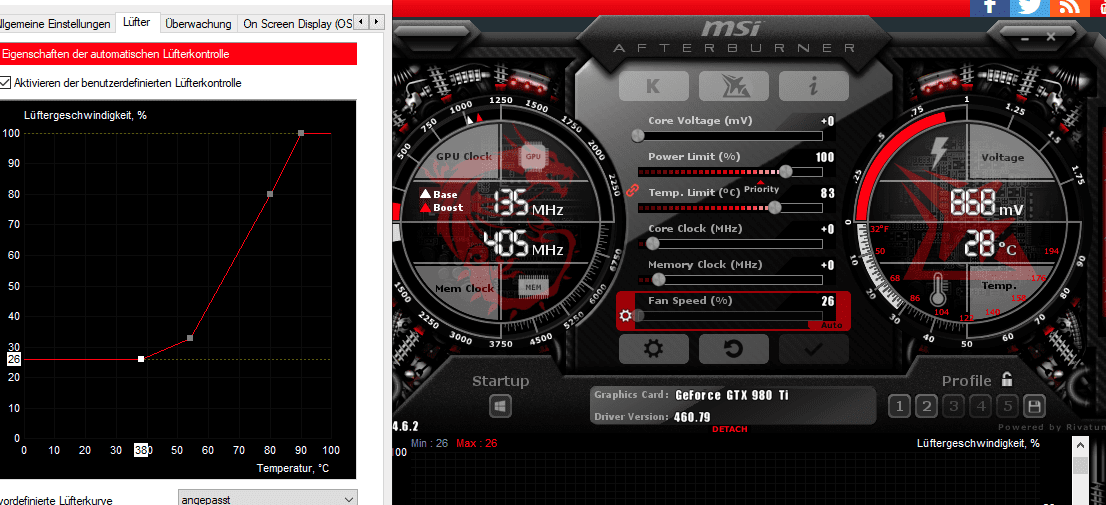This screenshot has height=505, width=1106.
Task: Select profile slot 2
Action: 927,406
